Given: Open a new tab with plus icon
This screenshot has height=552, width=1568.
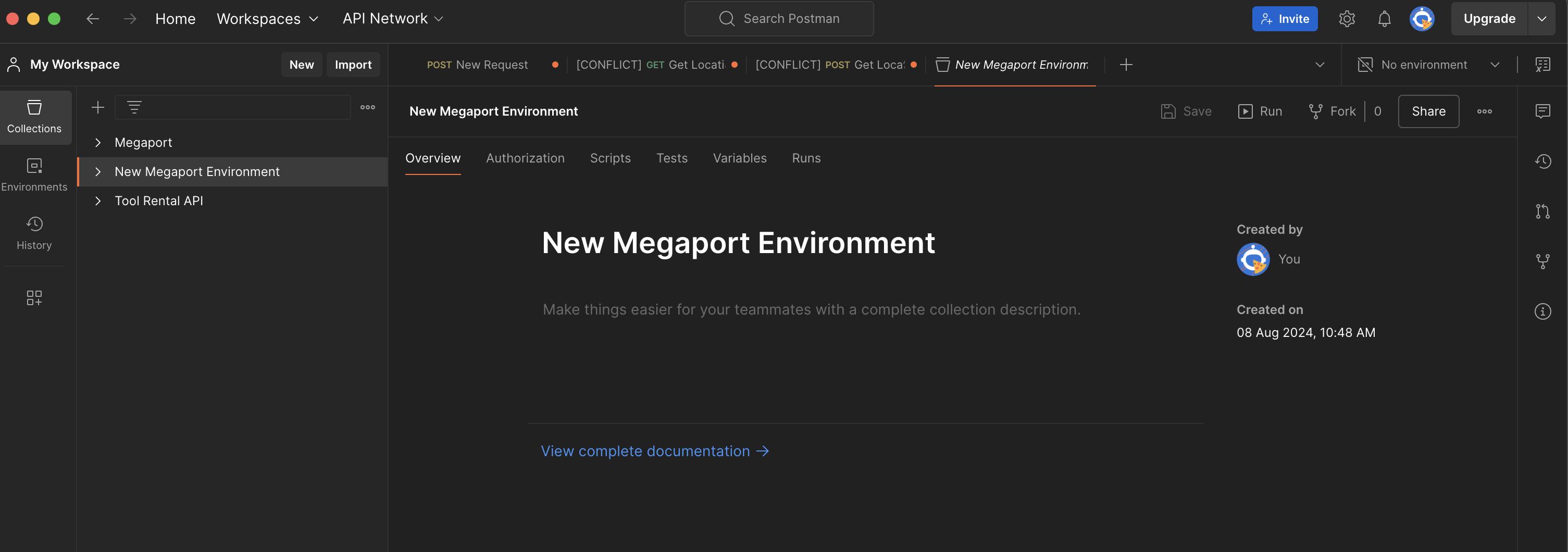Looking at the screenshot, I should tap(1126, 65).
